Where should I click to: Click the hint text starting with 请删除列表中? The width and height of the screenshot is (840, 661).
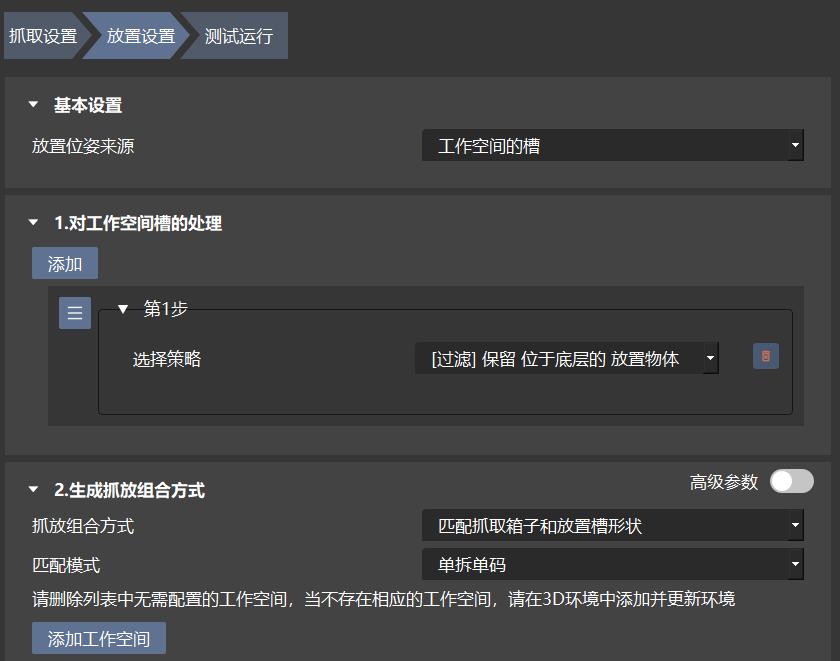tap(384, 599)
